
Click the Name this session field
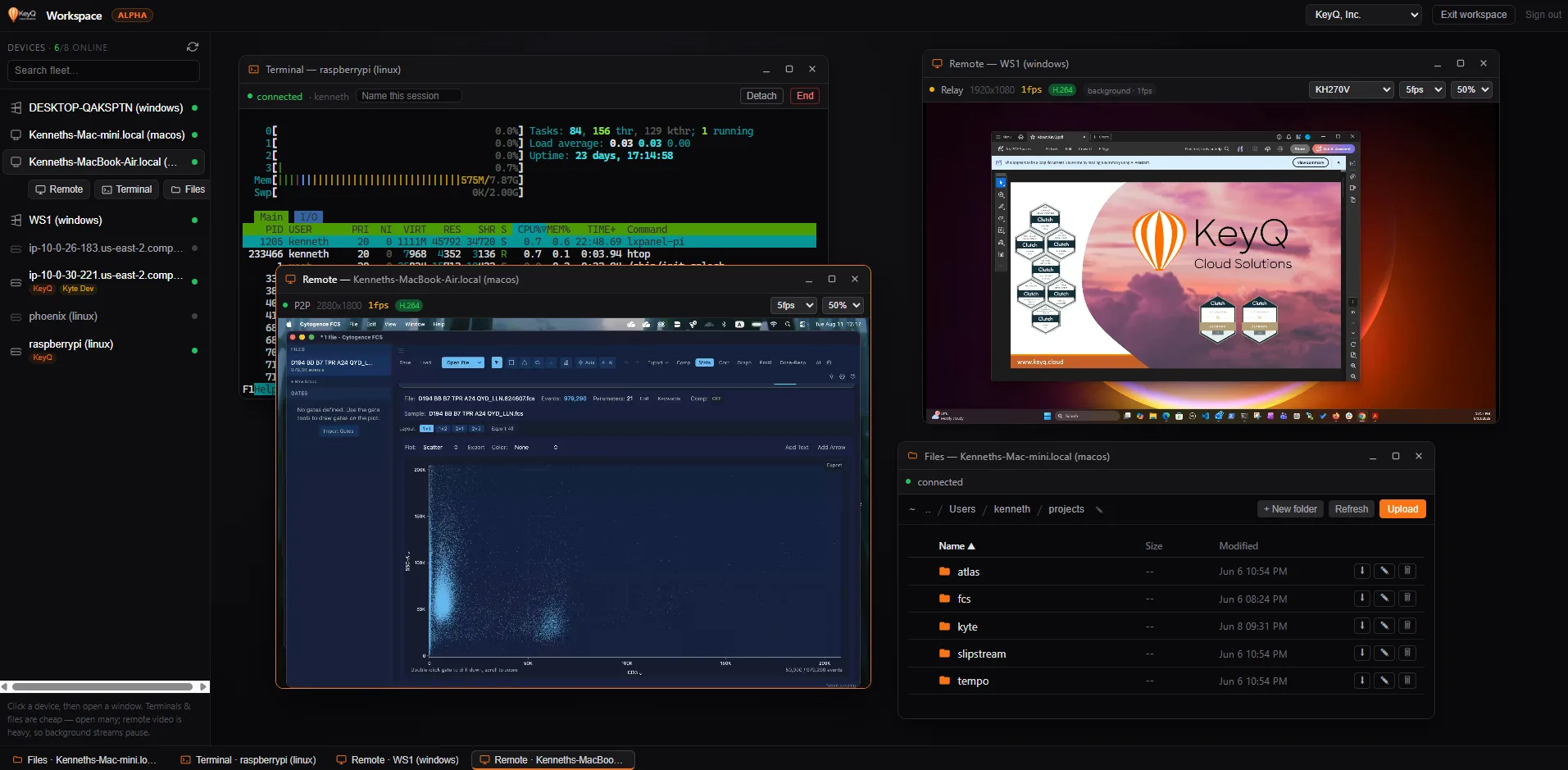click(x=408, y=96)
